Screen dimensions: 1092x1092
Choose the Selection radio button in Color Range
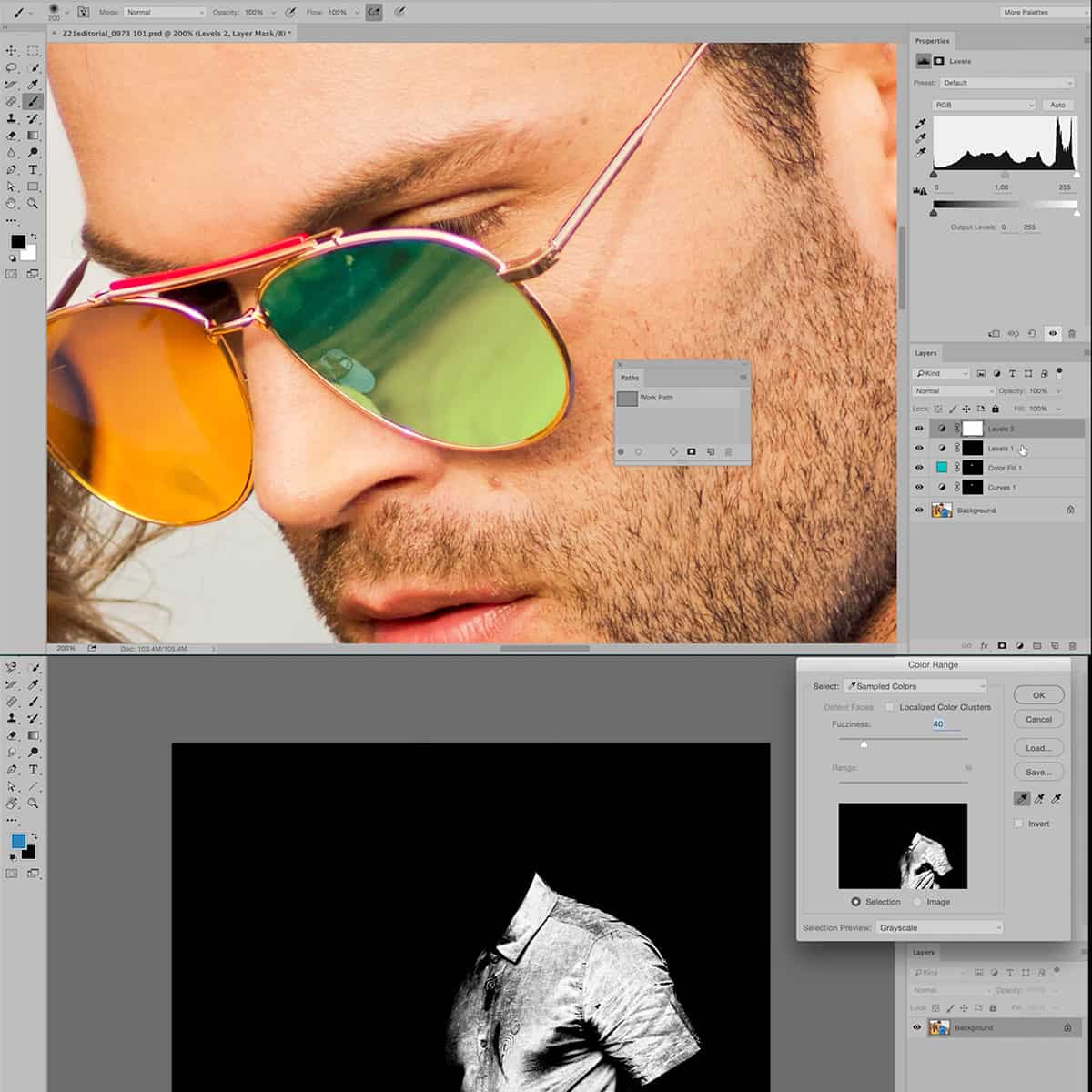point(855,902)
